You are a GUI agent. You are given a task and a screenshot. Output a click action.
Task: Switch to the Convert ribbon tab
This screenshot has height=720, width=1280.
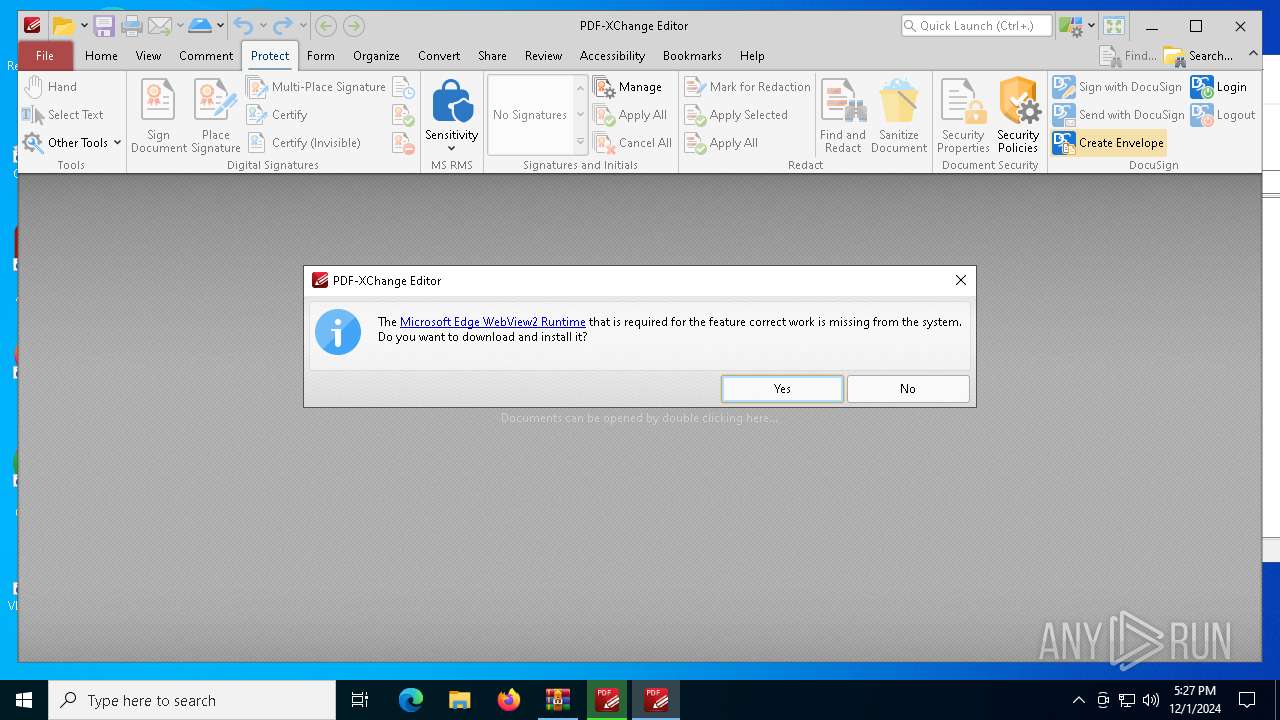(439, 56)
